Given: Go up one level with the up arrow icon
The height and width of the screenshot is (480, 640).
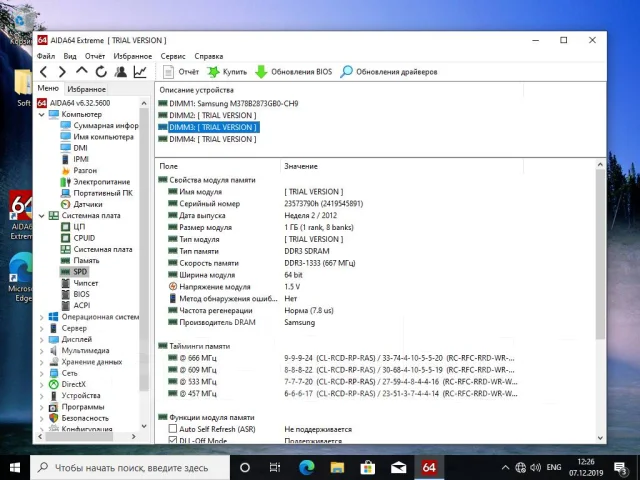Looking at the screenshot, I should point(82,71).
